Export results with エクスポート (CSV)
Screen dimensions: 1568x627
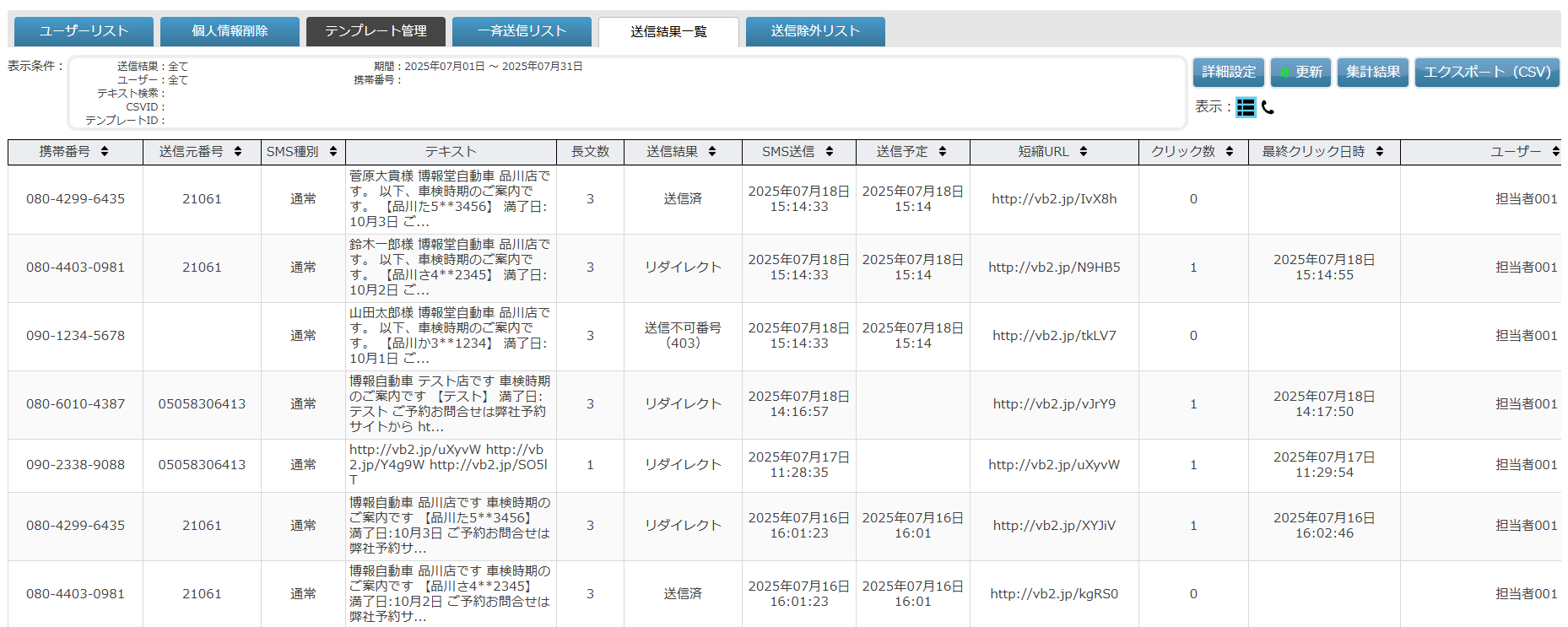1487,73
